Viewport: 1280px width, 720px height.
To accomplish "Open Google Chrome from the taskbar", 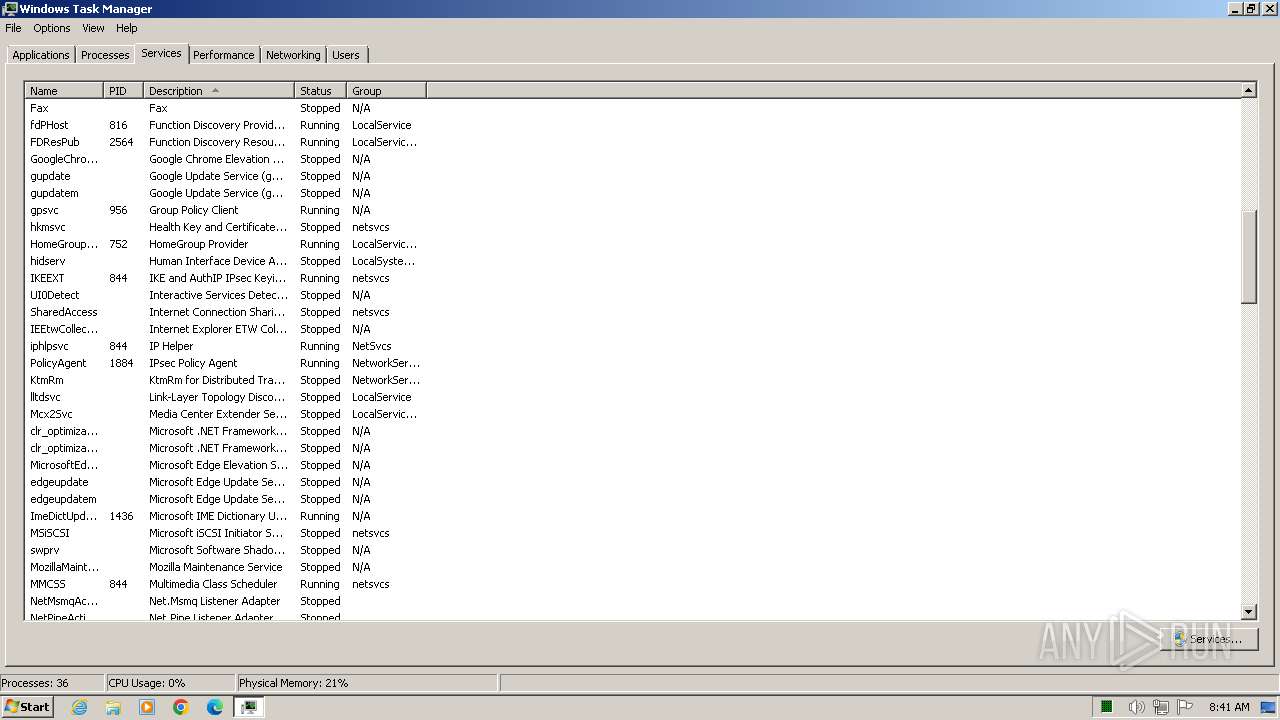I will pyautogui.click(x=181, y=707).
